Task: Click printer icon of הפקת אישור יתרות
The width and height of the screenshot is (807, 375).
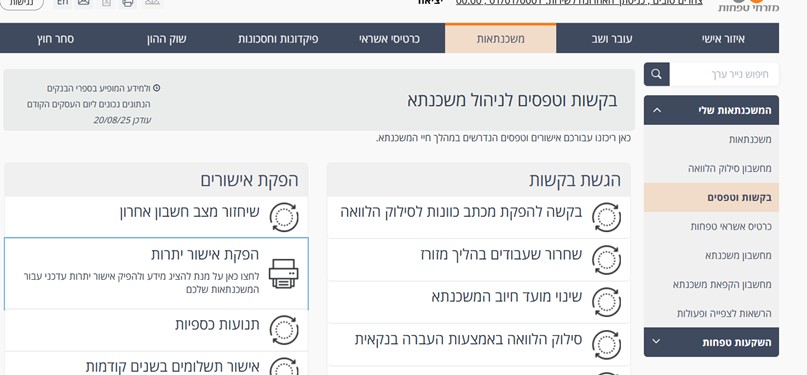Action: pyautogui.click(x=284, y=274)
